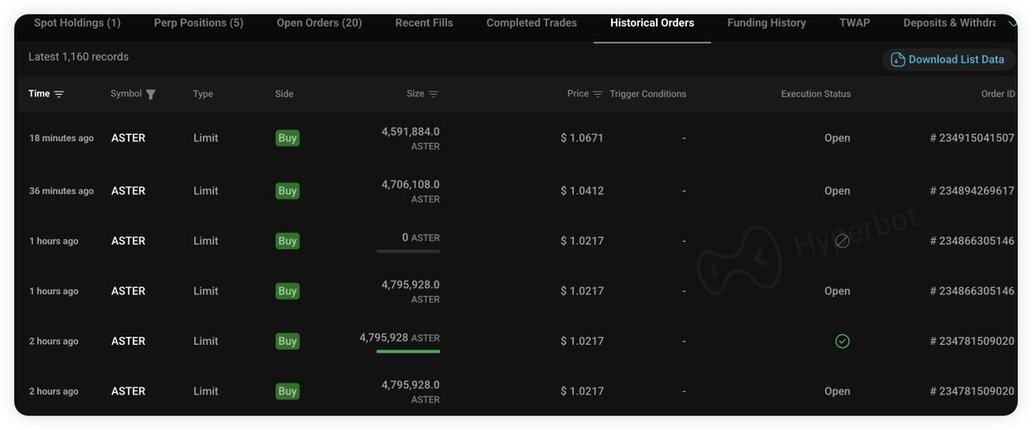Show the Funding History tab
The height and width of the screenshot is (430, 1032).
(x=766, y=23)
